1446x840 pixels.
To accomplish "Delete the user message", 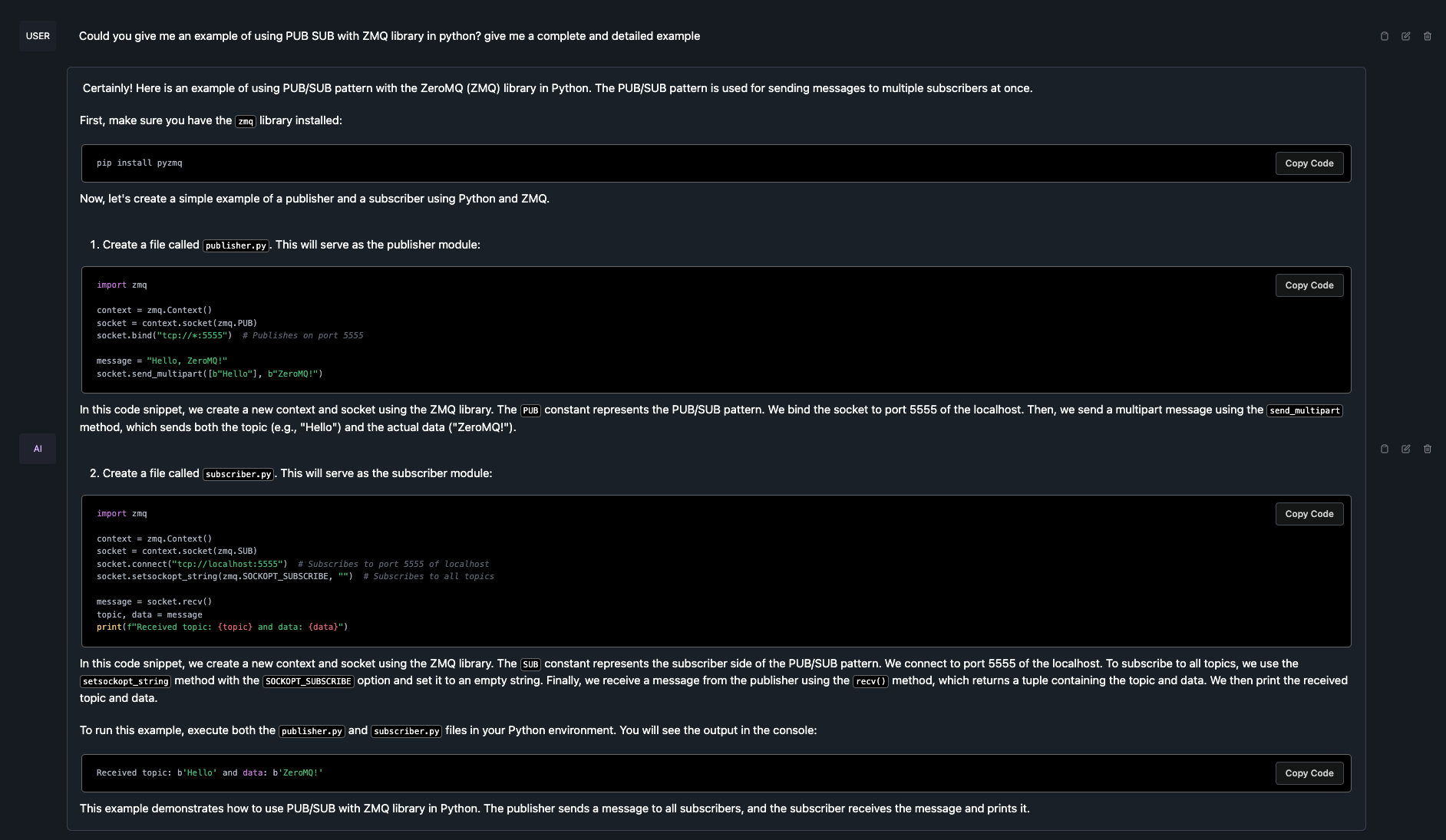I will click(1428, 36).
